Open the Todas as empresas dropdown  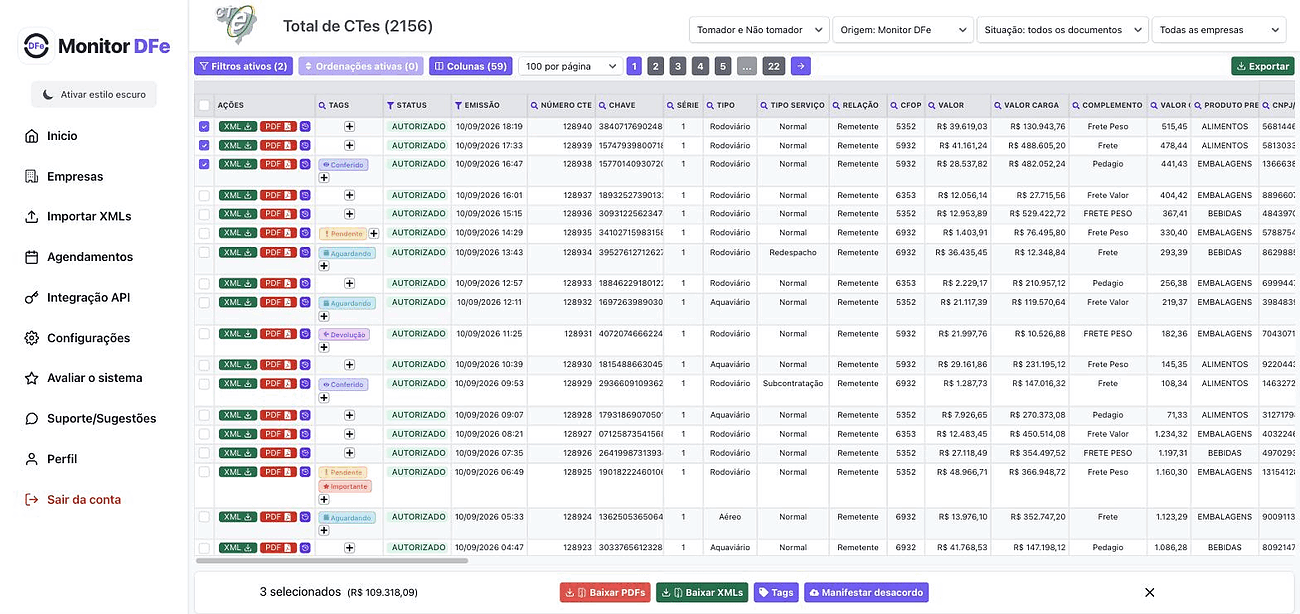1219,30
